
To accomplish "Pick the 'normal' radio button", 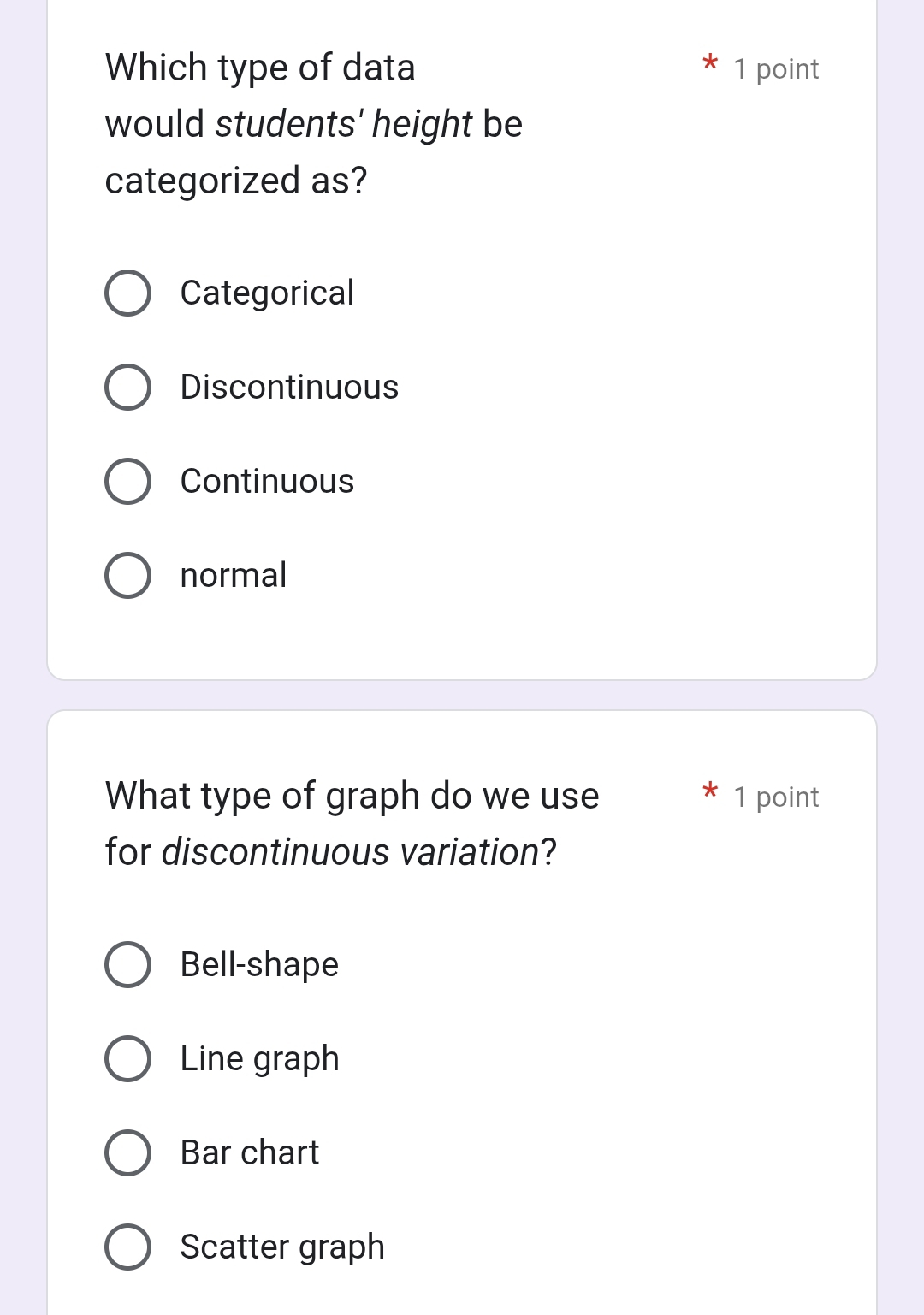I will tap(128, 576).
